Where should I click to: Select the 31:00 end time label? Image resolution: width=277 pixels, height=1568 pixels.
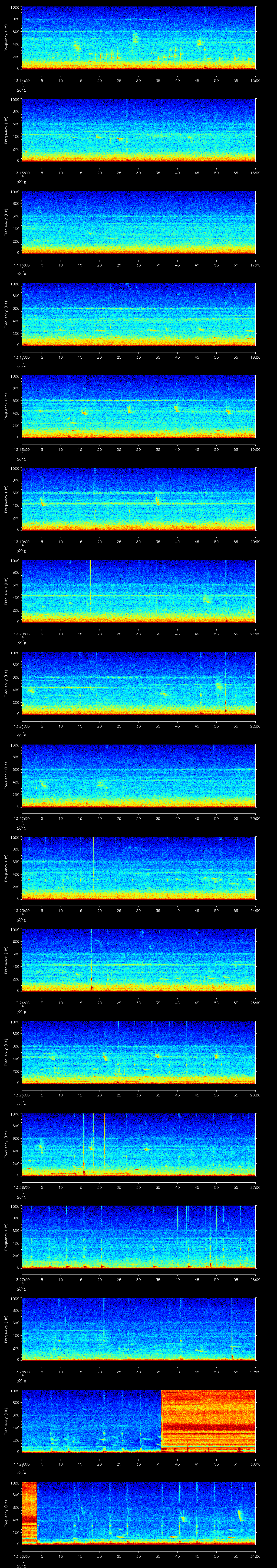(x=255, y=1556)
